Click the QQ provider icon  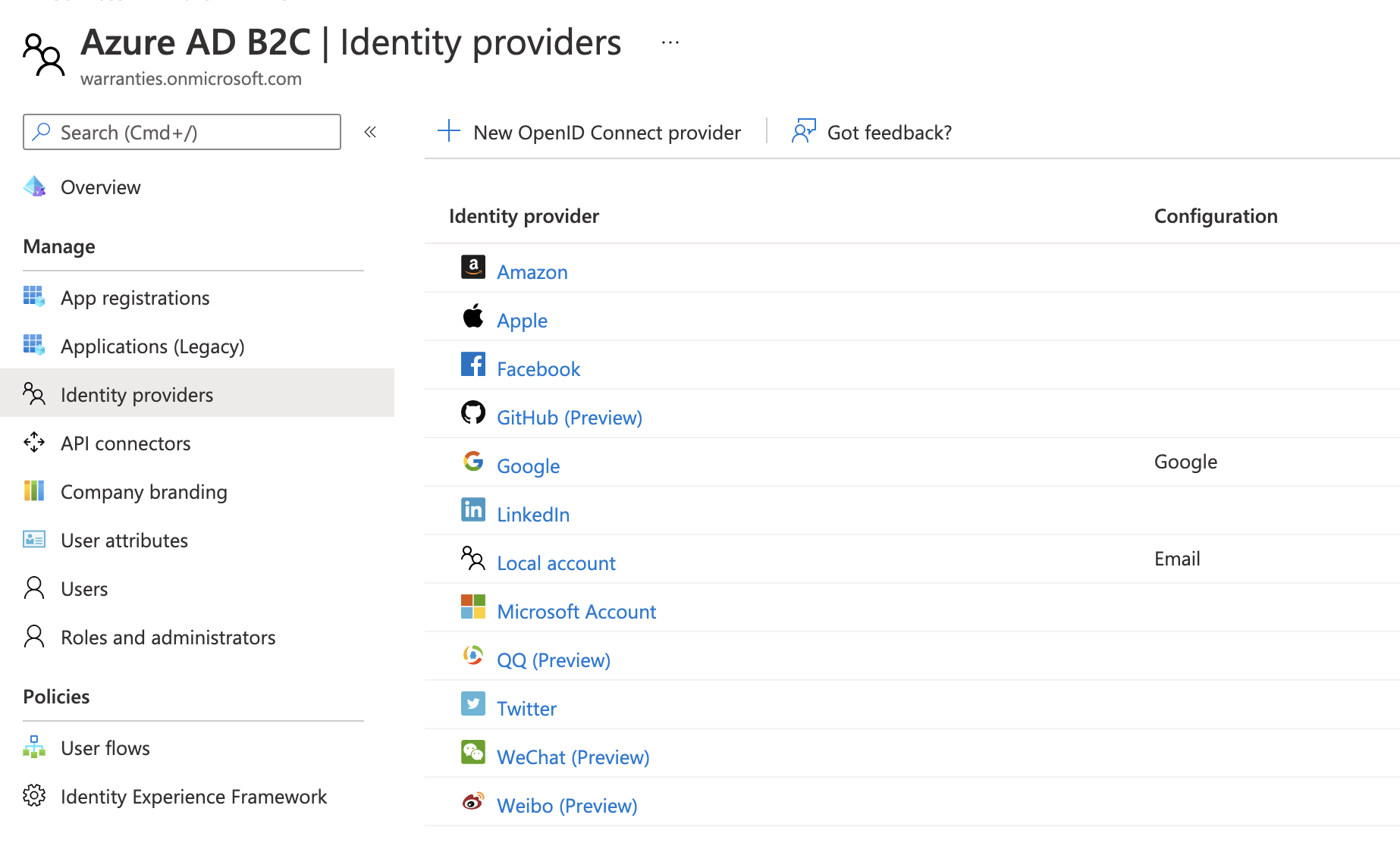473,655
